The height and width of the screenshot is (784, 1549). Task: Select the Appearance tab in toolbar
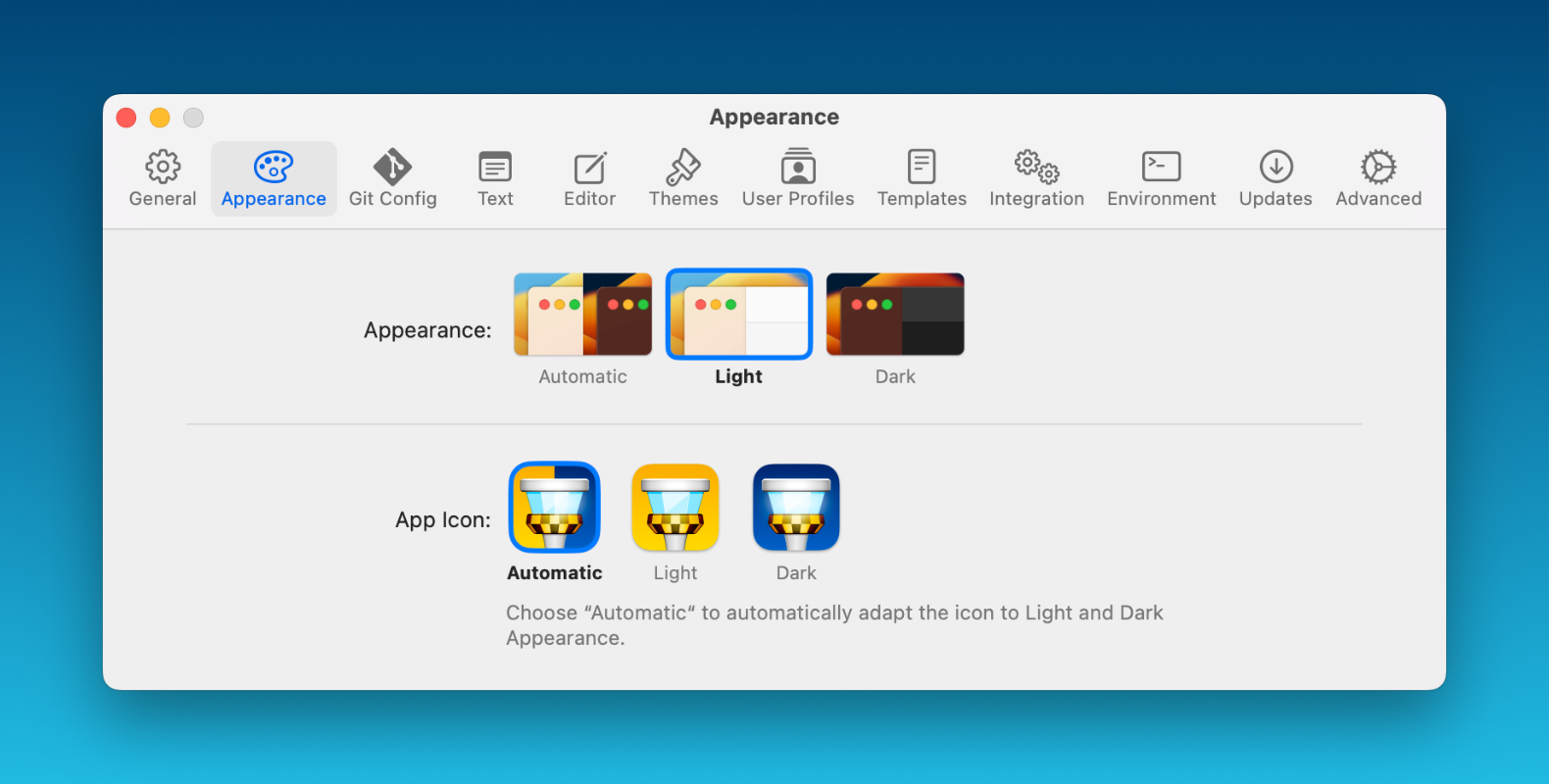(274, 178)
